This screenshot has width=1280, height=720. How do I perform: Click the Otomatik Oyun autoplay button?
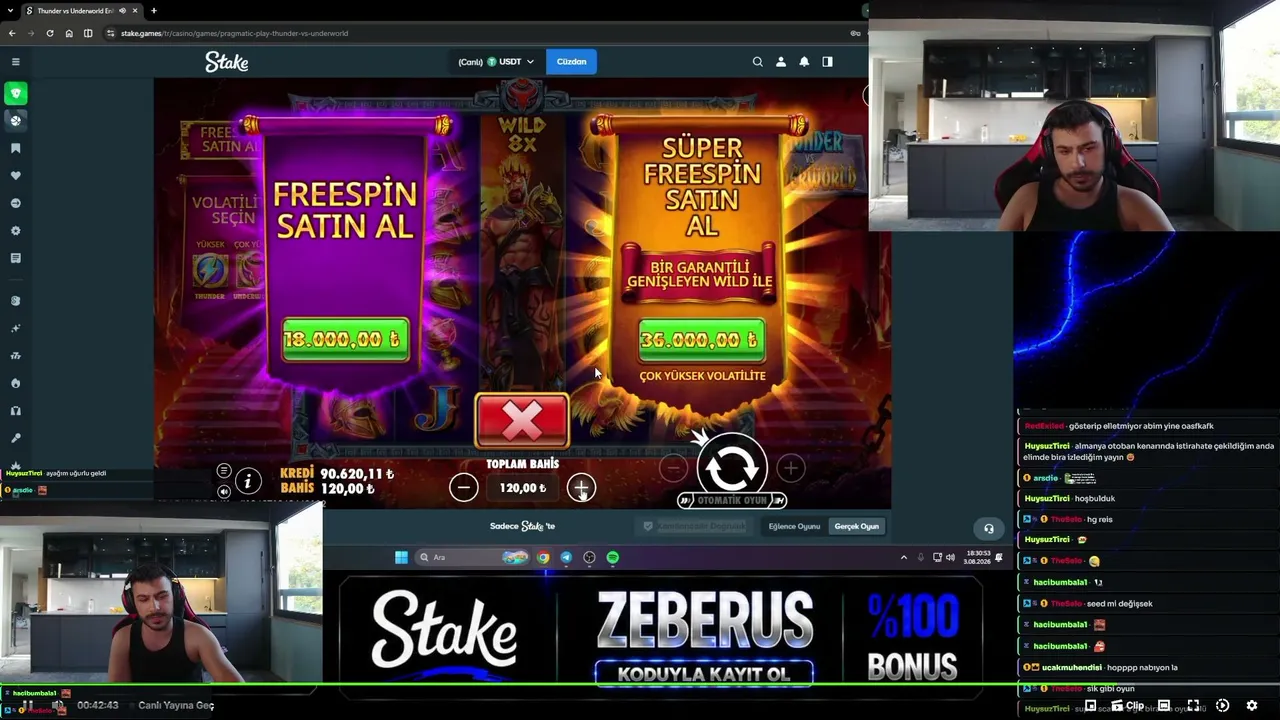tap(732, 500)
